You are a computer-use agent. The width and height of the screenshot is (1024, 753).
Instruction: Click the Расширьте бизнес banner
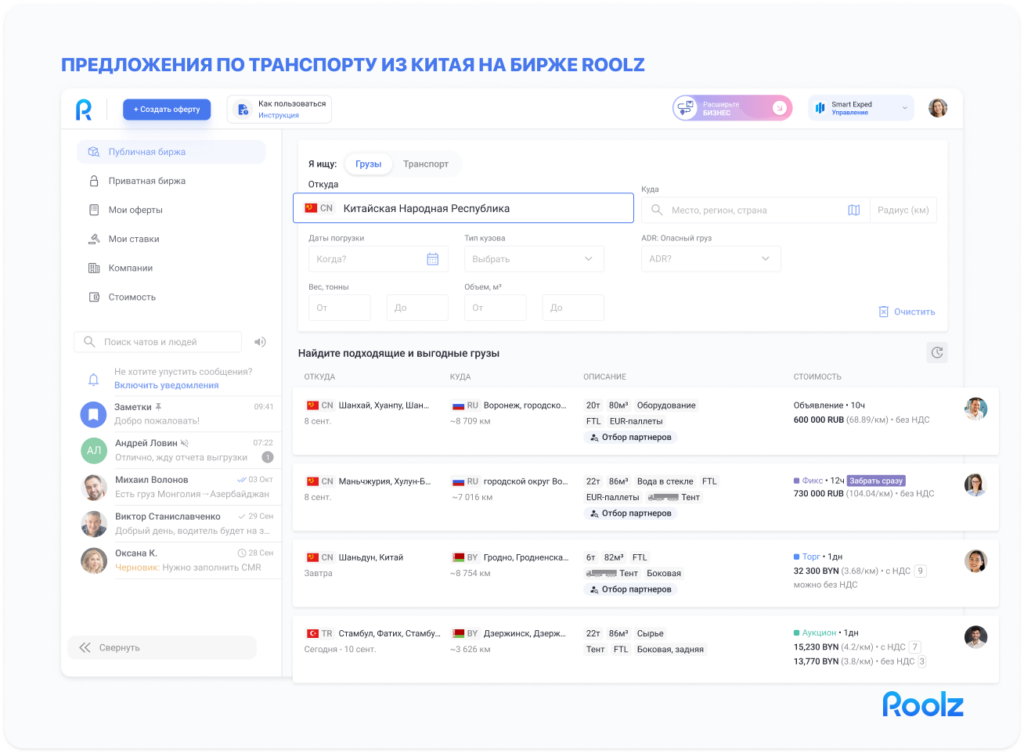point(732,108)
